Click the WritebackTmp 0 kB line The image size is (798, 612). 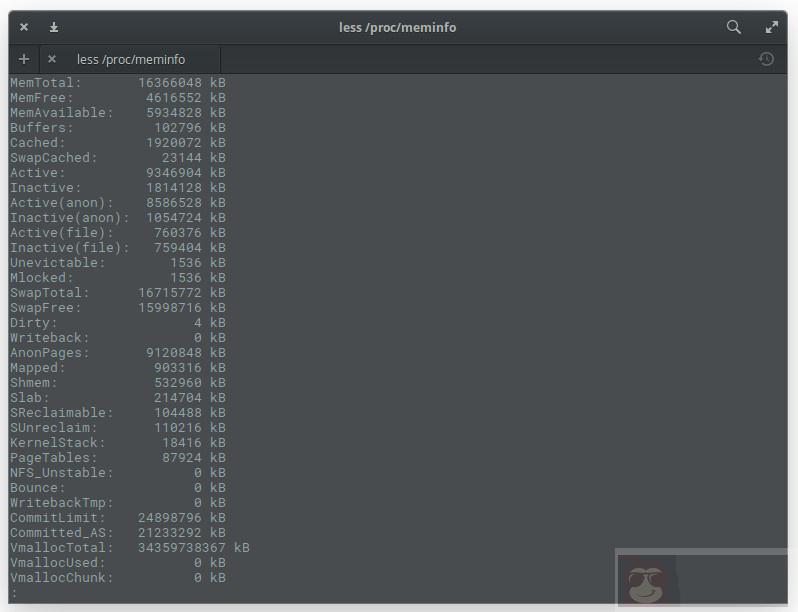(x=118, y=503)
